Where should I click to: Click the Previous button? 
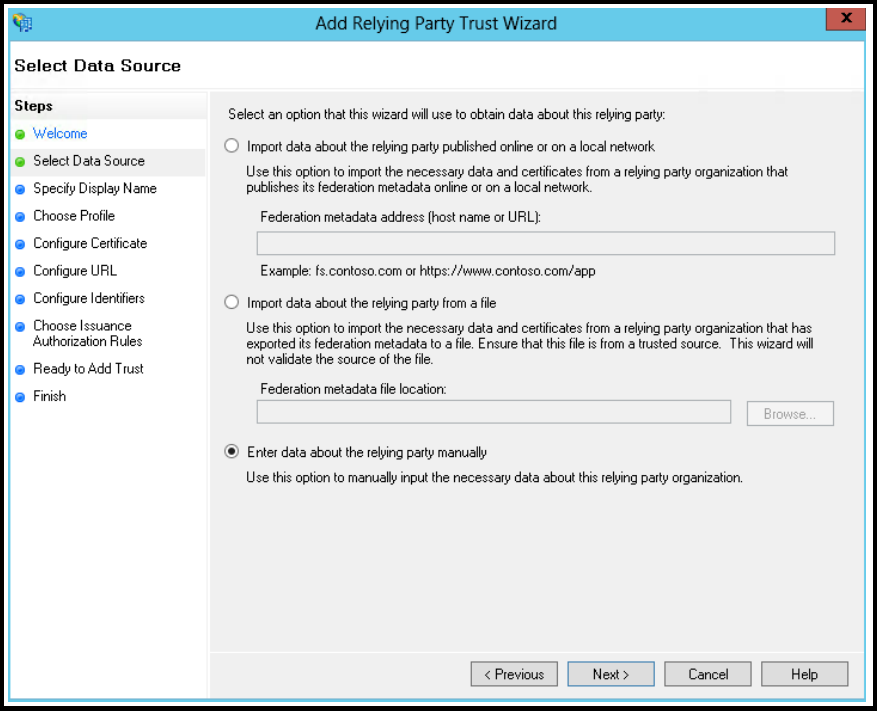(x=514, y=674)
